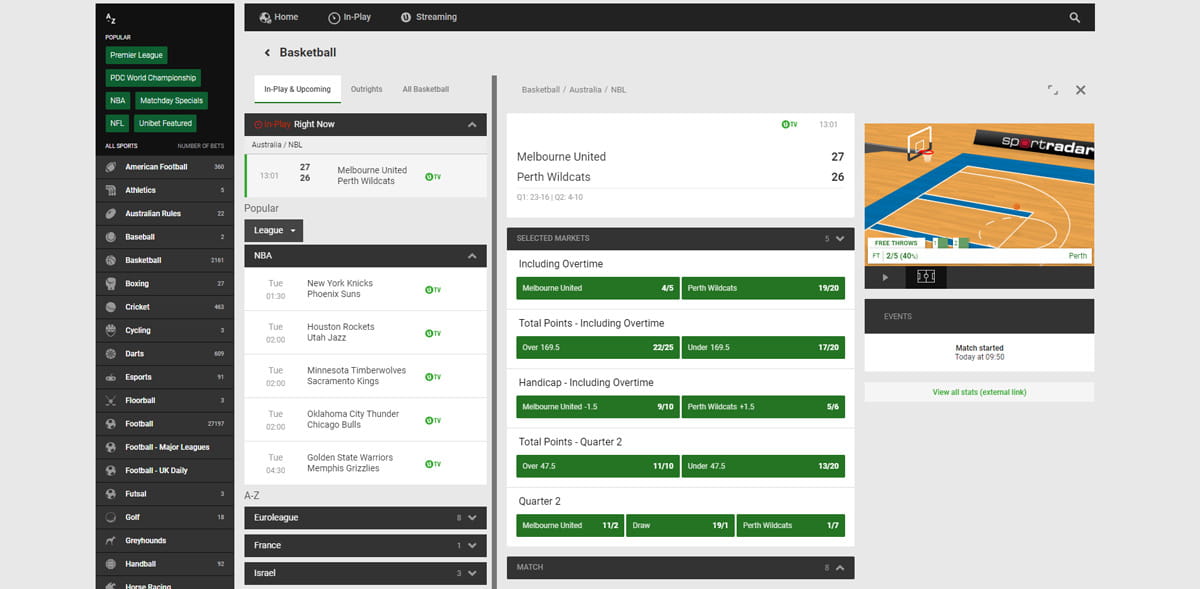Click TV stream icon for Knicks vs Suns
Screen dimensions: 1200x589
[433, 289]
